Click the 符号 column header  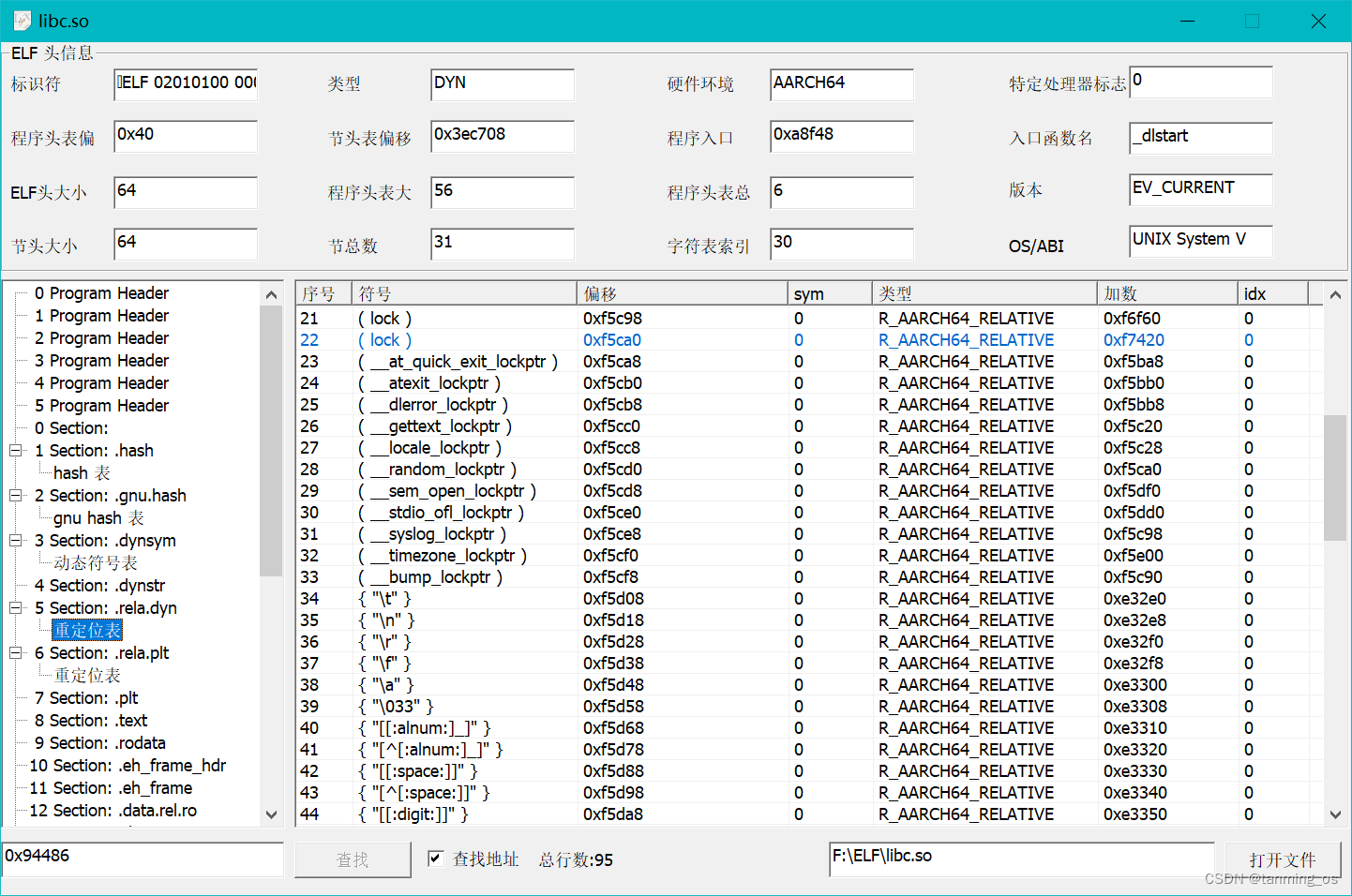pyautogui.click(x=465, y=293)
